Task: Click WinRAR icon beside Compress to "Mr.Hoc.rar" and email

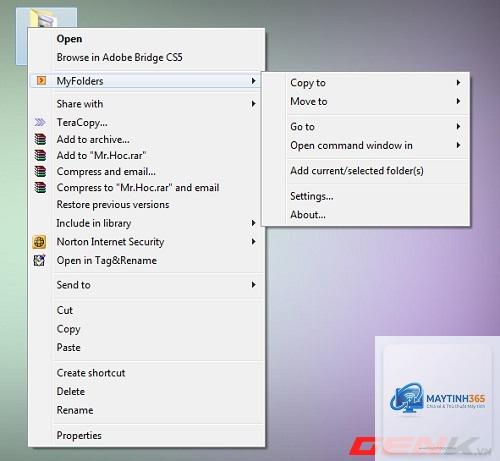Action: [x=40, y=187]
